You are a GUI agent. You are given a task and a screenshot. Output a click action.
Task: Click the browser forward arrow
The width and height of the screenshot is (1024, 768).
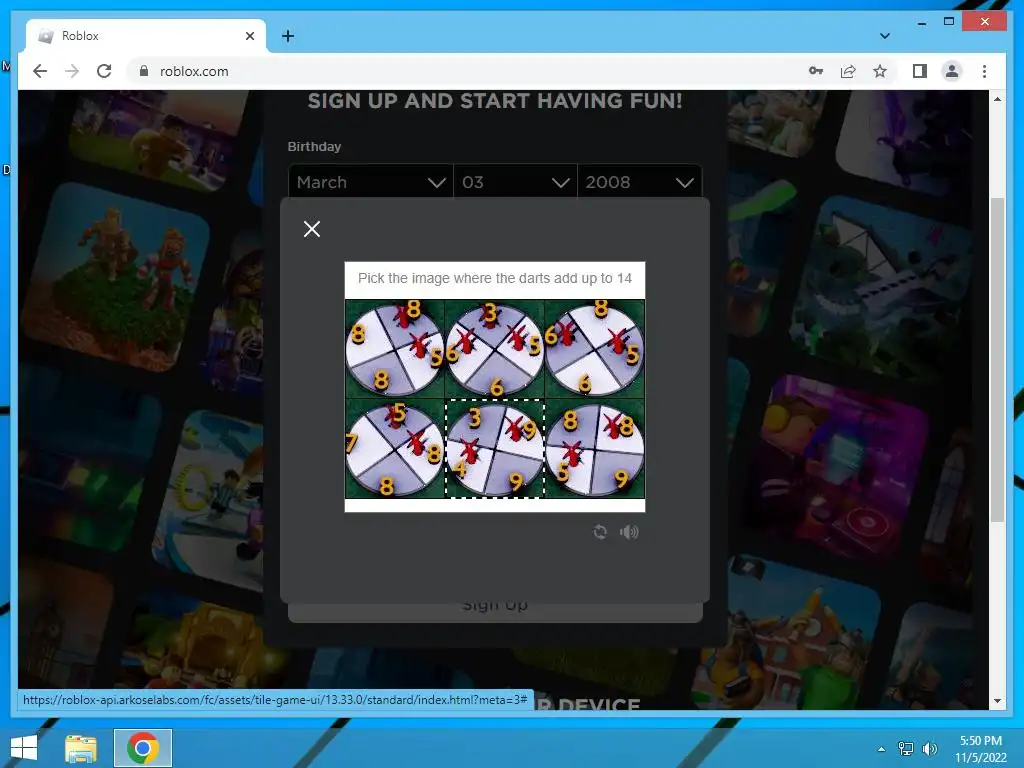(x=72, y=71)
